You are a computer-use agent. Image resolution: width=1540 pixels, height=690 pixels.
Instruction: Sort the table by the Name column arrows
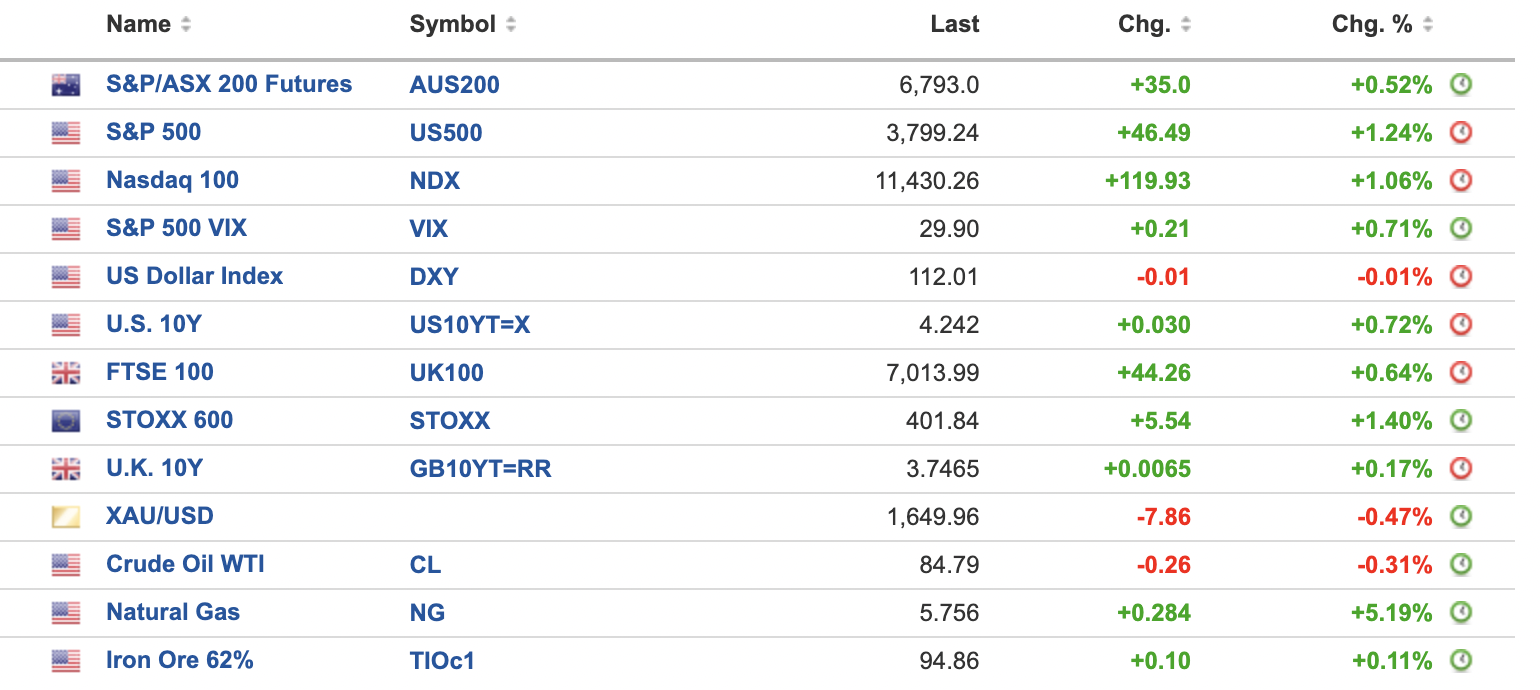pos(186,25)
